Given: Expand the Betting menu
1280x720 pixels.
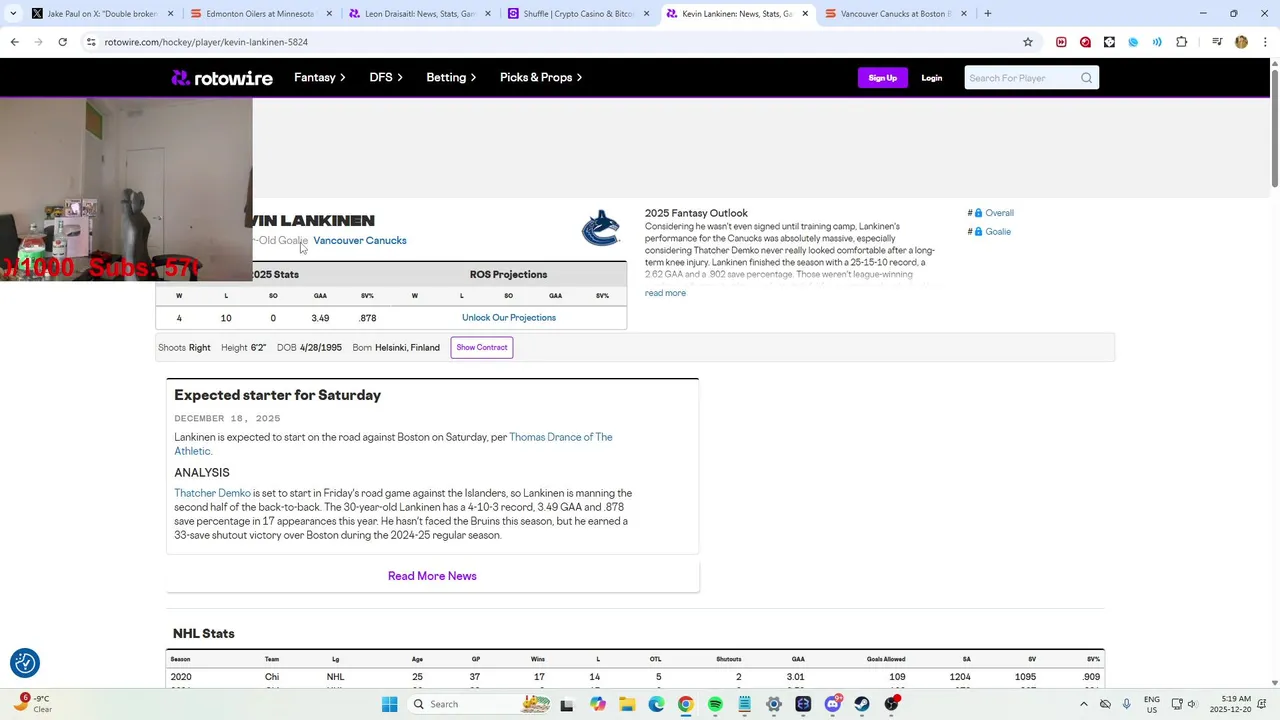Looking at the screenshot, I should coord(451,78).
